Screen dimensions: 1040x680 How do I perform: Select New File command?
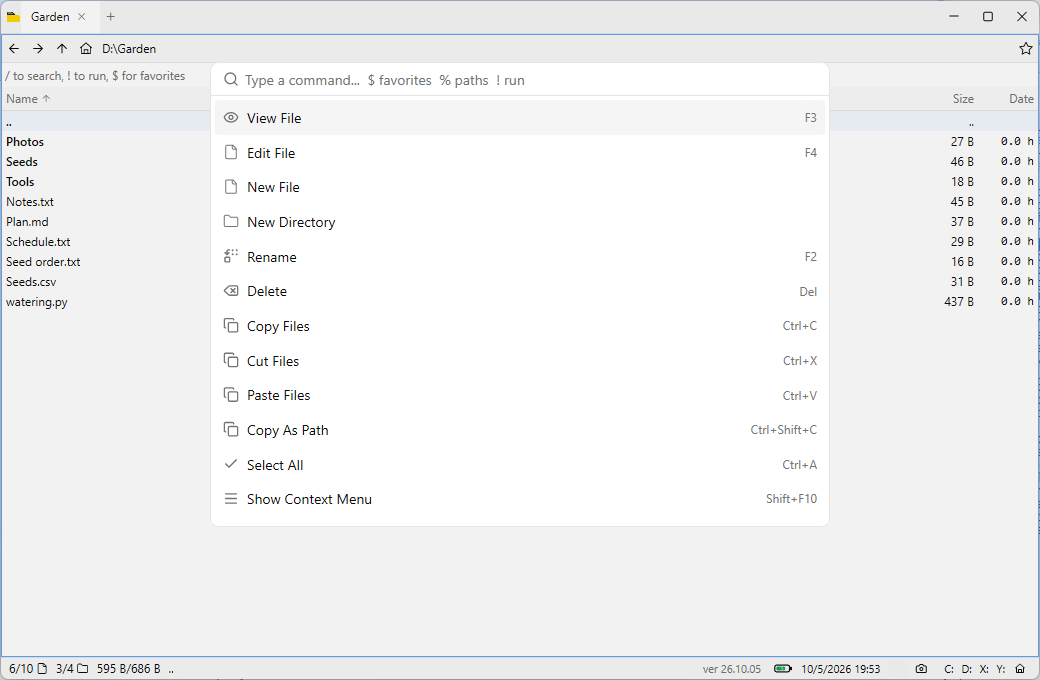[x=520, y=187]
